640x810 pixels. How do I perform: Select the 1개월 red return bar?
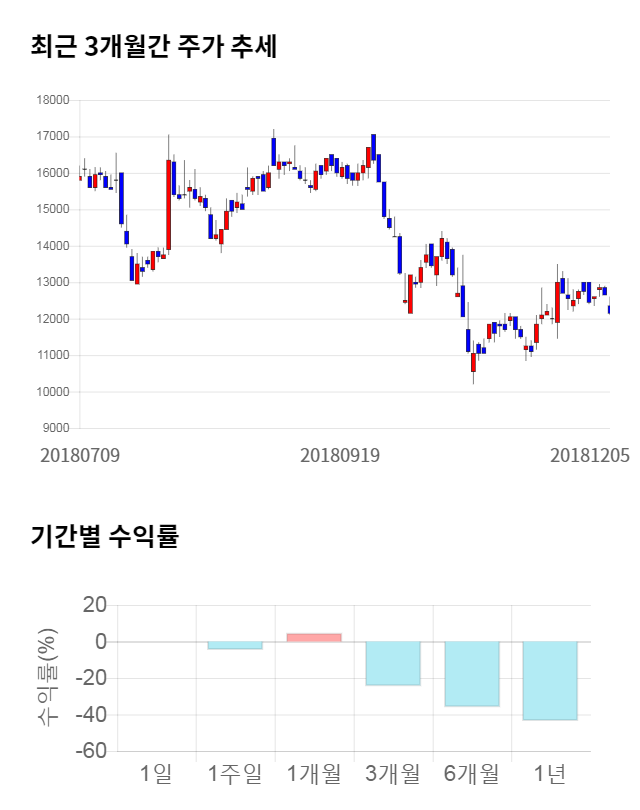[314, 637]
